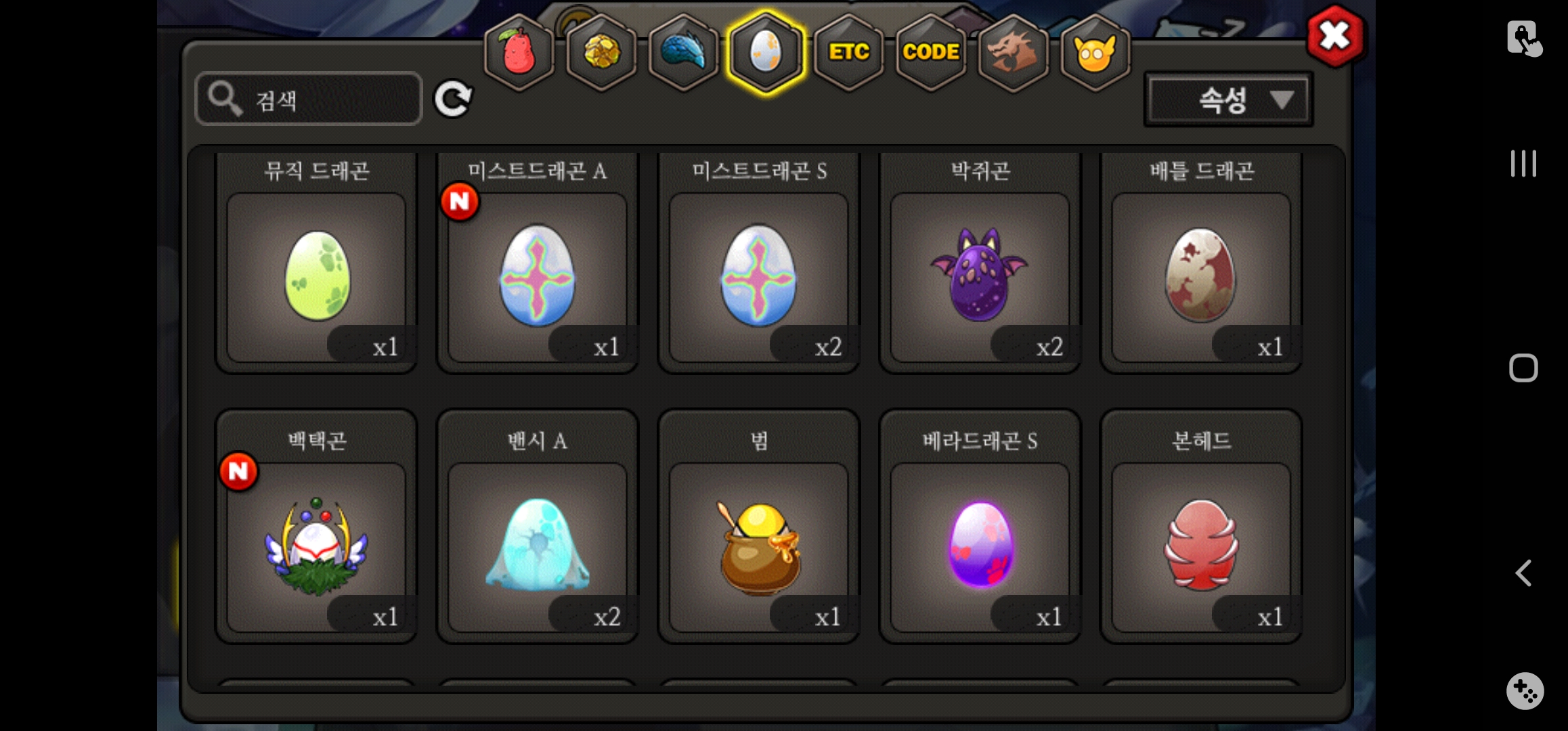Screen dimensions: 1568x731
Task: Tap the touch pointer icon at top right
Action: pos(1524,38)
